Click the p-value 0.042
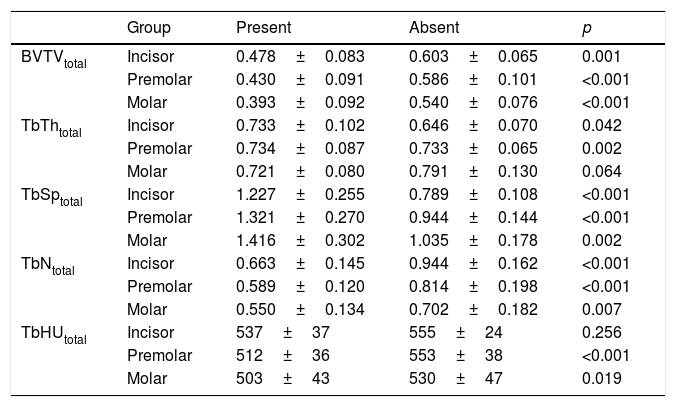The image size is (676, 407). coord(601,126)
